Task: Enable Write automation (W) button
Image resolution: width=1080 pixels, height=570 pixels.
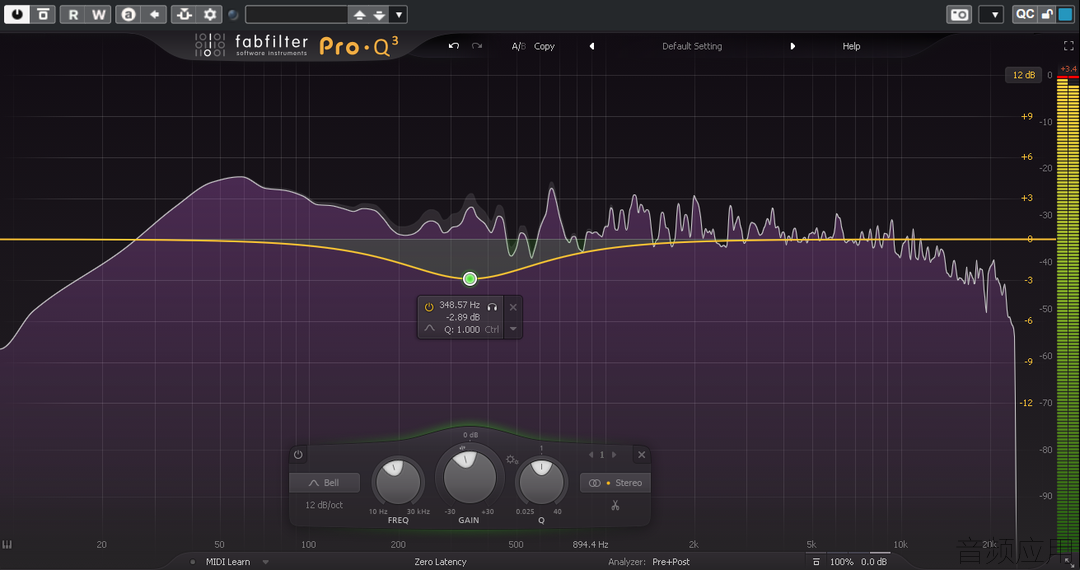Action: (x=98, y=14)
